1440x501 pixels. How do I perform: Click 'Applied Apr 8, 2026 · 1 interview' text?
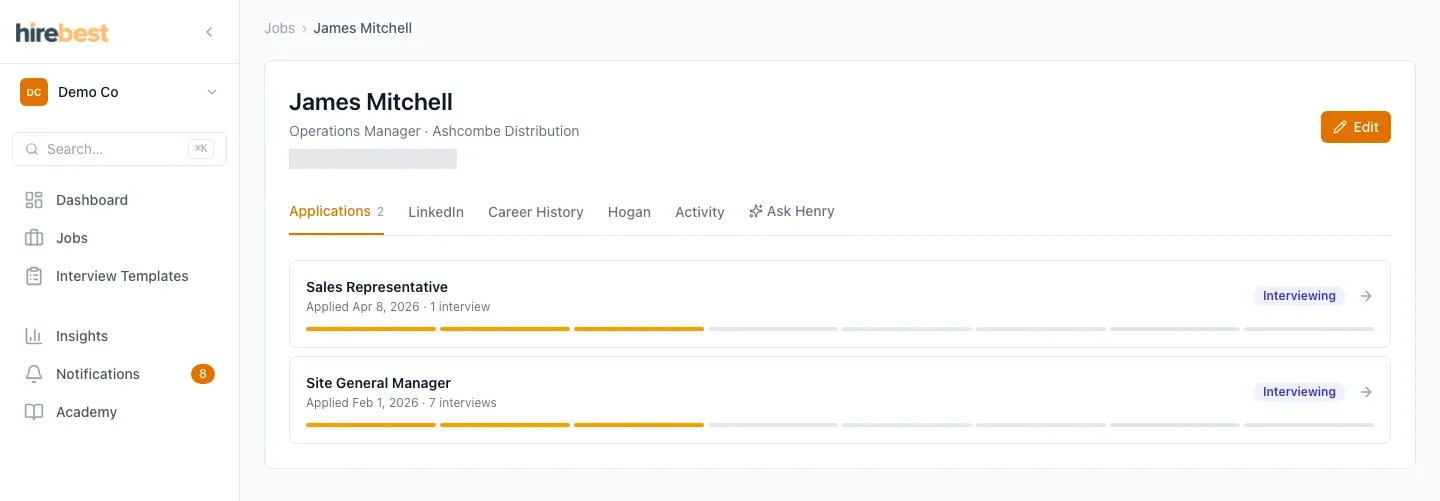tap(398, 307)
